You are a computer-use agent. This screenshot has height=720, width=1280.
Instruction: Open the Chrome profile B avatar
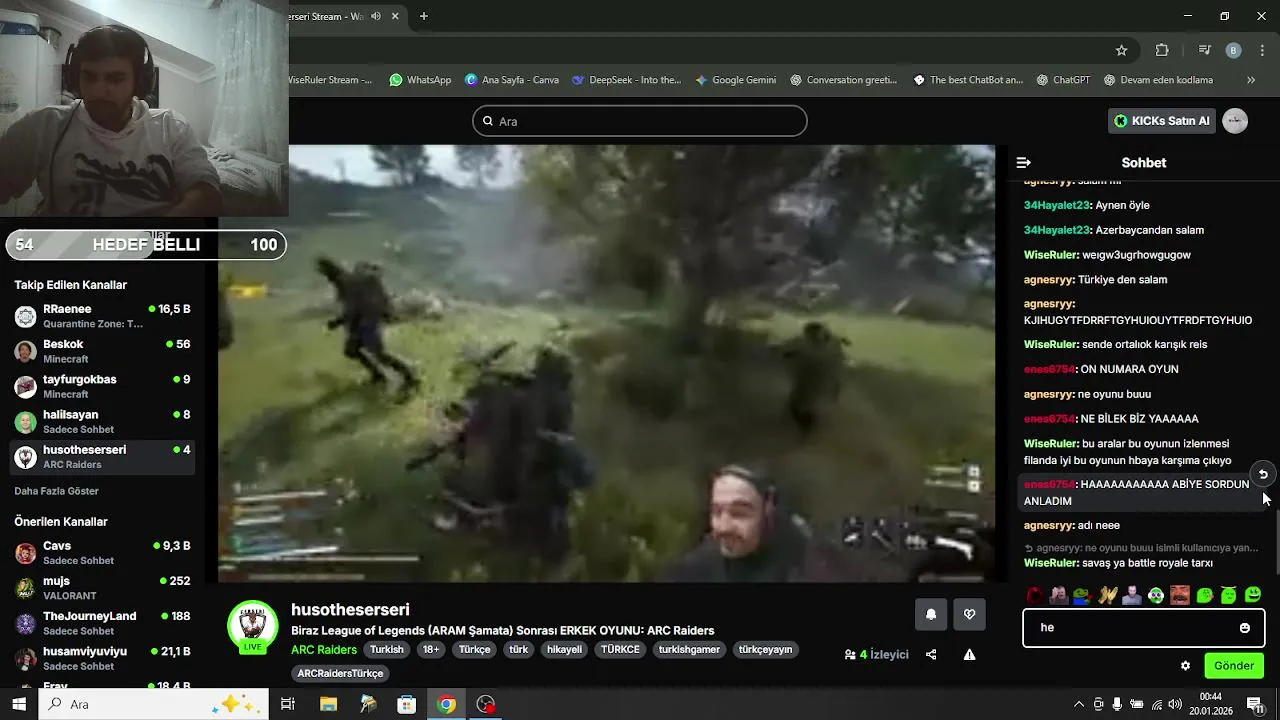1233,50
